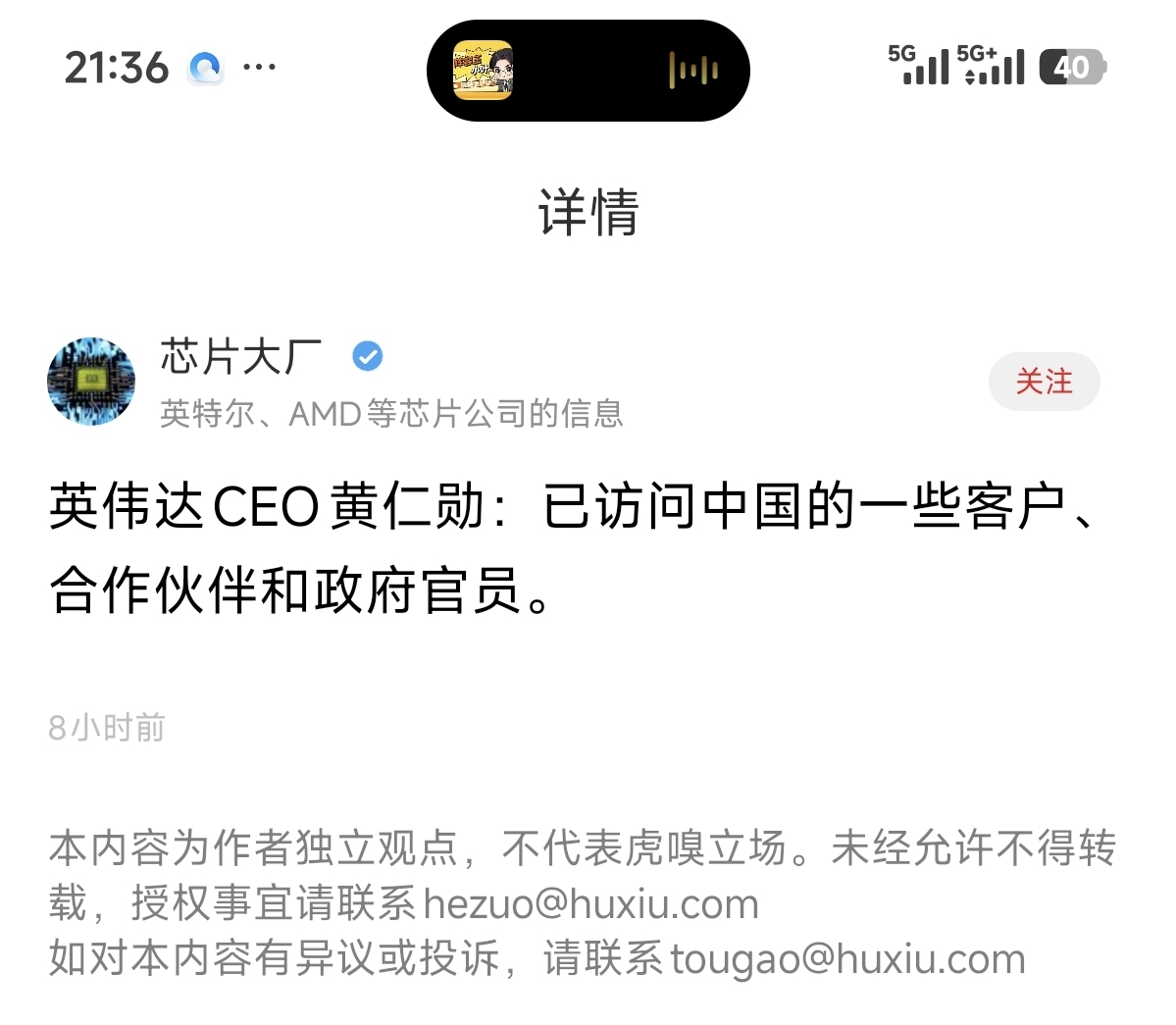
Task: Tap the blue verified badge icon
Action: (368, 355)
